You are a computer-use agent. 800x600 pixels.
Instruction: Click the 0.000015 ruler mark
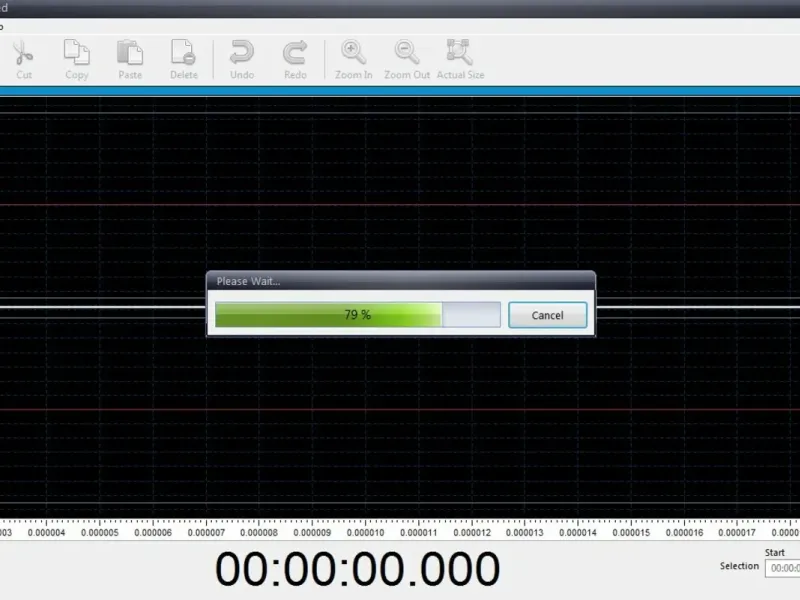click(631, 532)
